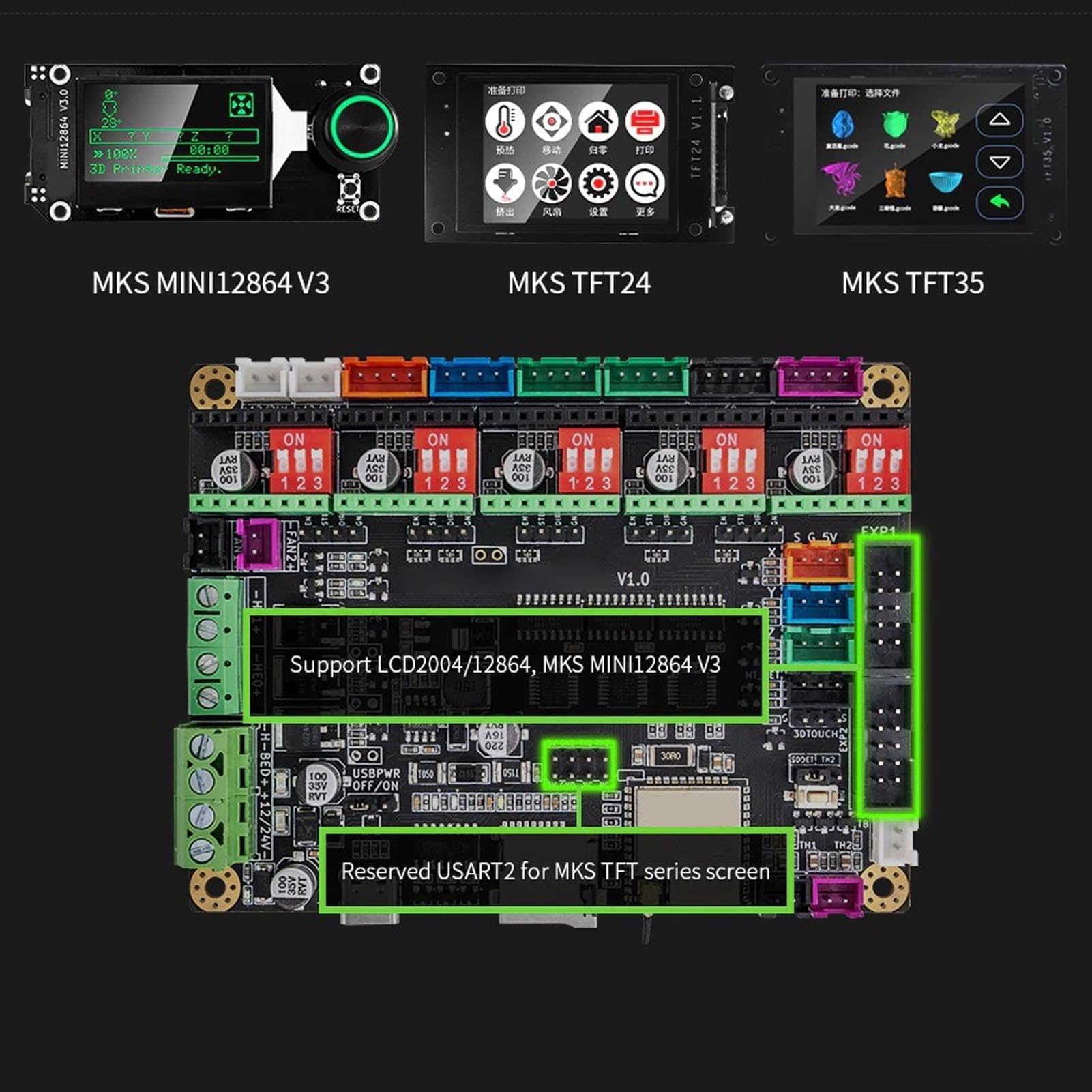Viewport: 1092px width, 1092px height.
Task: Click the V1.0 board version marking
Action: pyautogui.click(x=633, y=579)
